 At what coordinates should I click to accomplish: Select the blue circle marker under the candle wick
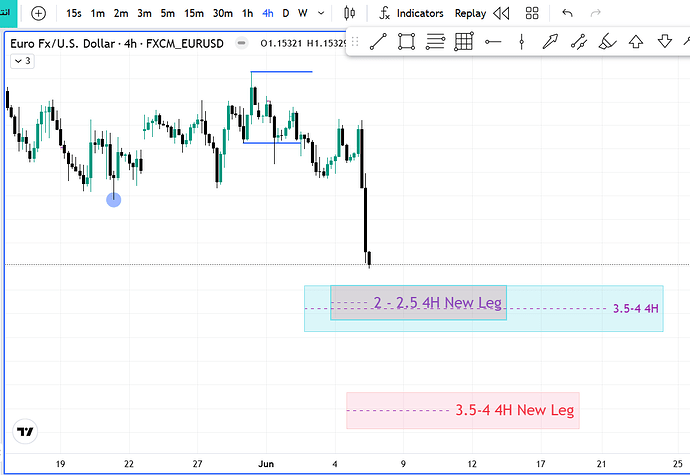pyautogui.click(x=114, y=200)
